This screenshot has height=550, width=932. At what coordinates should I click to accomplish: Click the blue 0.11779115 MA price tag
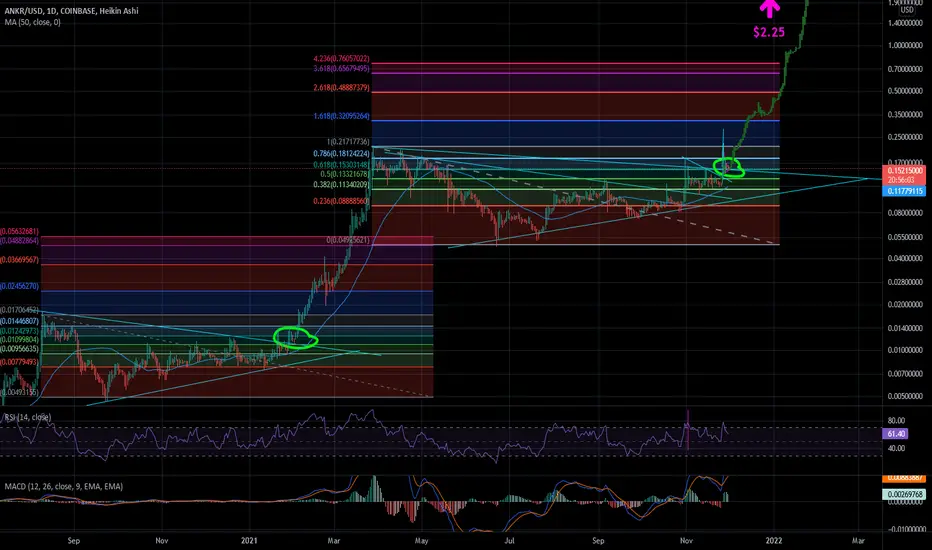[905, 191]
